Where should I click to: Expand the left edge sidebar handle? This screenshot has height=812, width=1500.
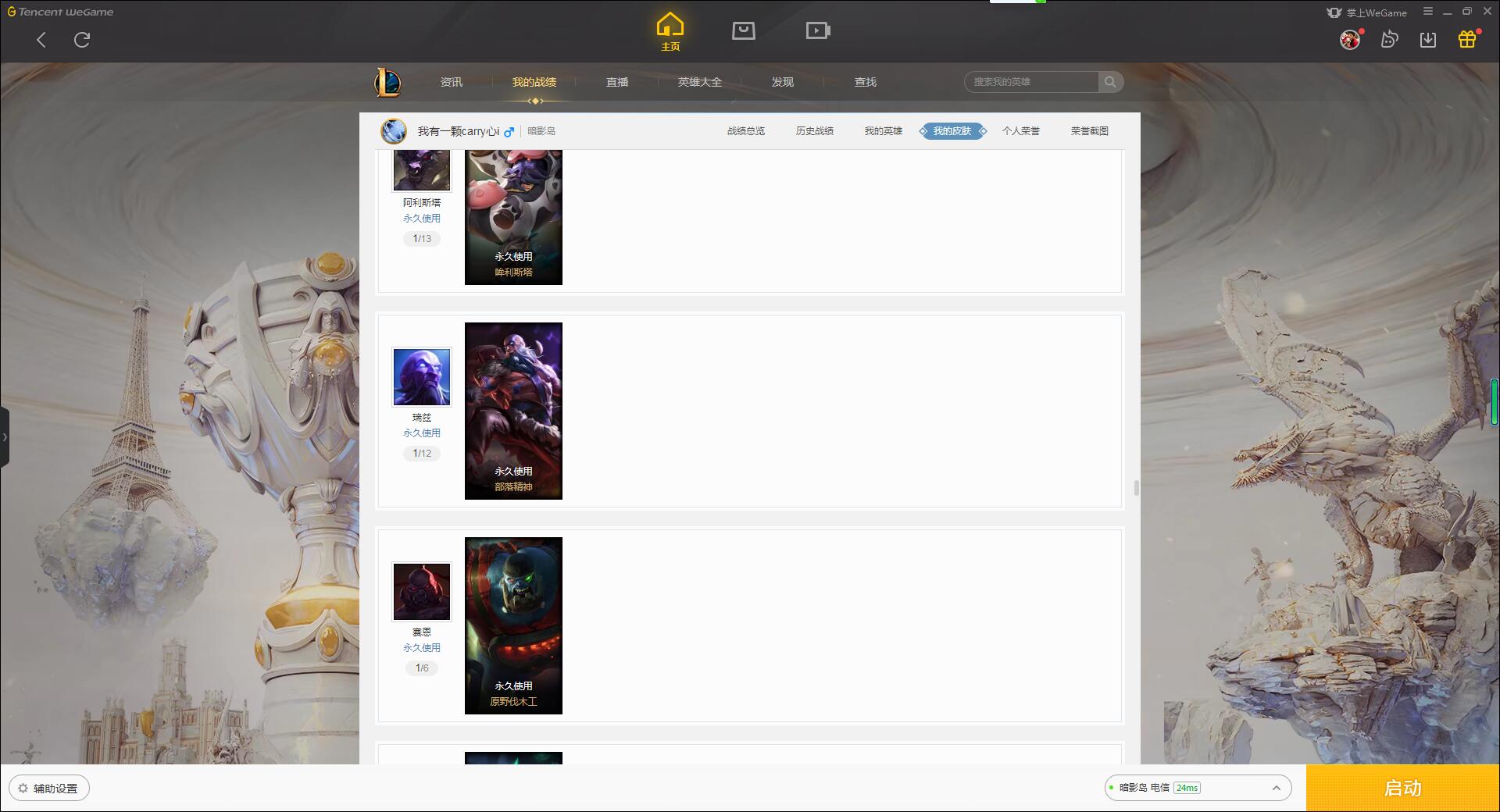tap(5, 437)
